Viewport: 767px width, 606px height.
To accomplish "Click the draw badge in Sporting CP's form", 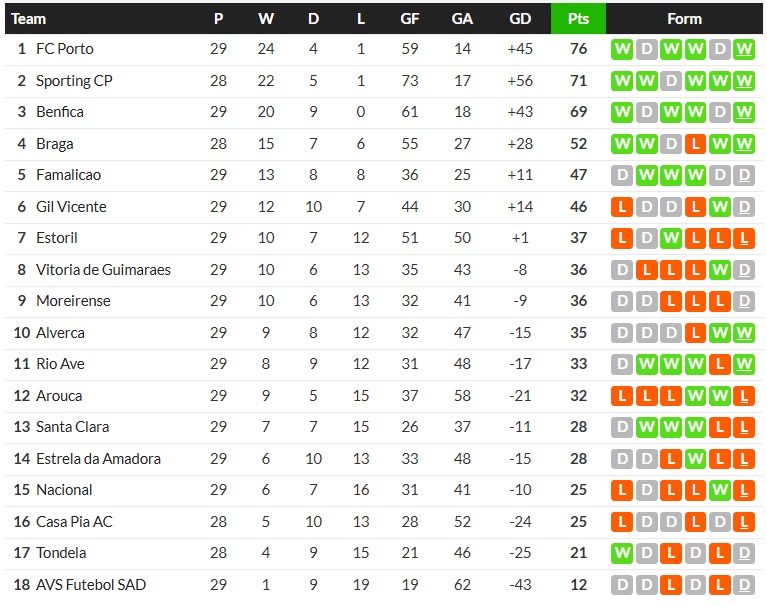I will pyautogui.click(x=671, y=81).
